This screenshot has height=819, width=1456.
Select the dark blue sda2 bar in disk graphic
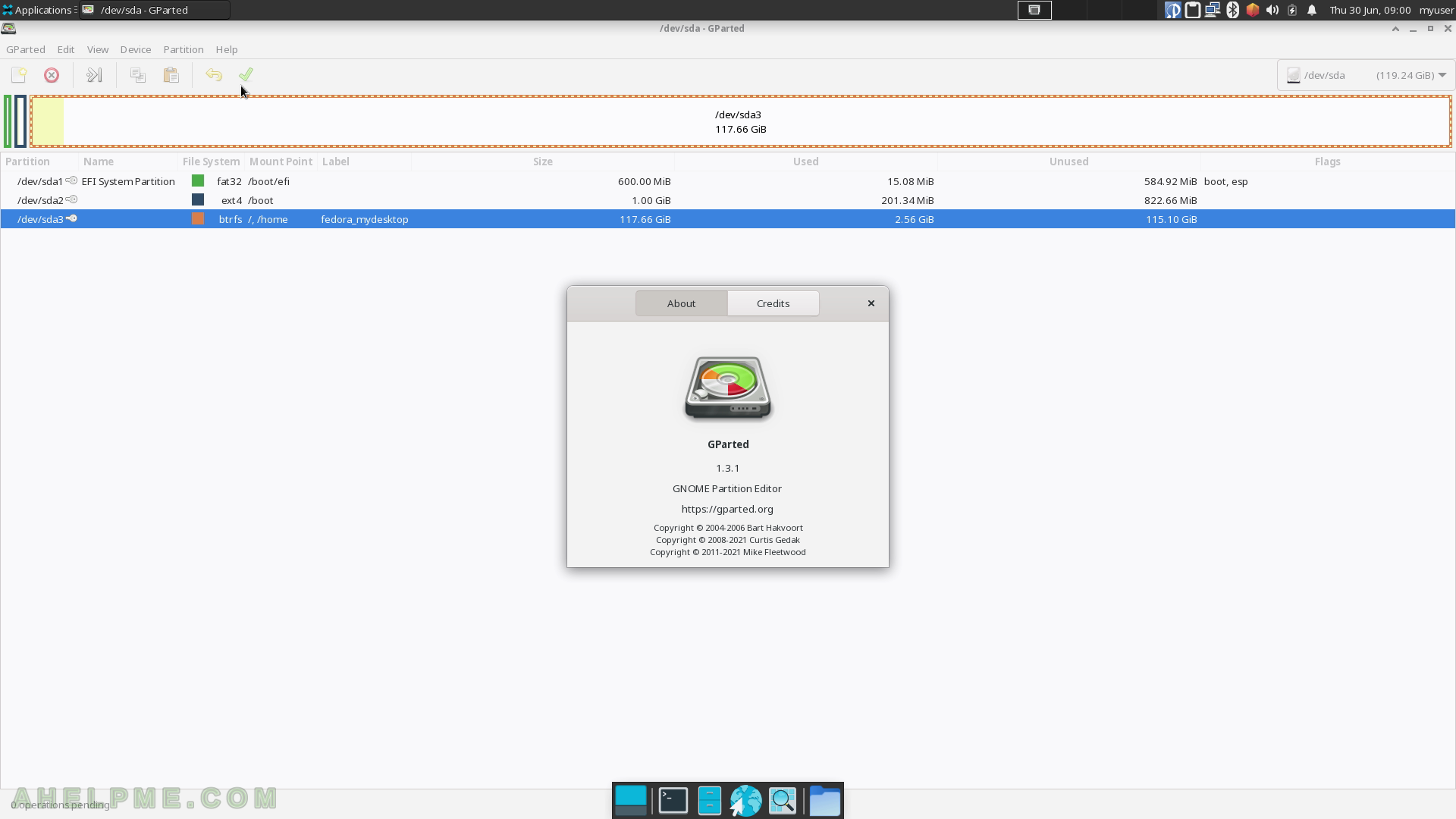pyautogui.click(x=20, y=121)
